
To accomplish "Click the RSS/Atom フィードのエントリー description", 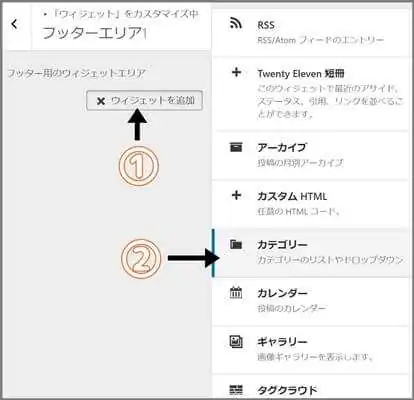I will point(321,40).
